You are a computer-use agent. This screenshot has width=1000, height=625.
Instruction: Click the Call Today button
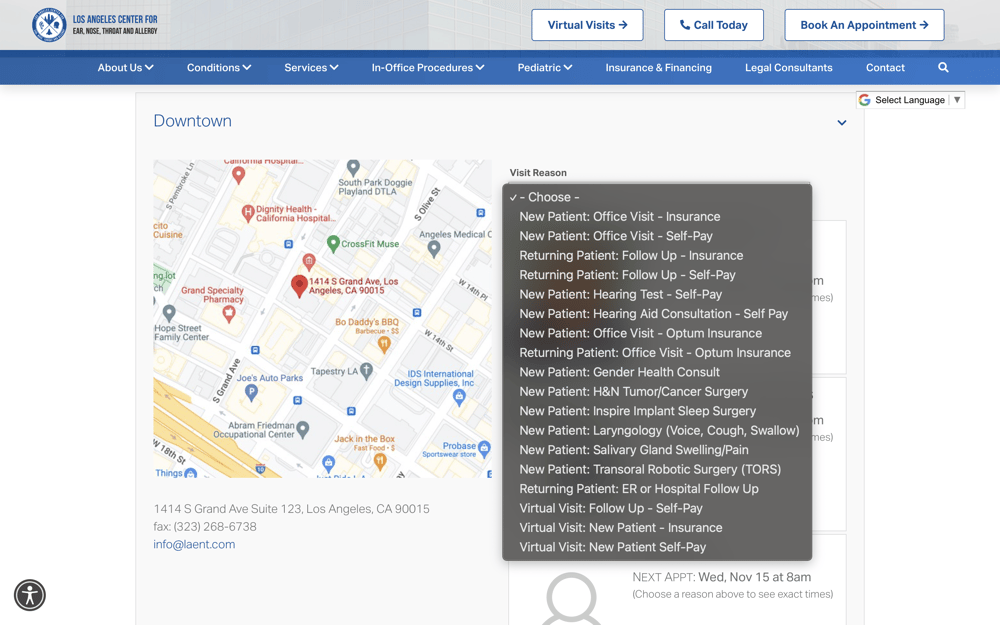[x=714, y=25]
